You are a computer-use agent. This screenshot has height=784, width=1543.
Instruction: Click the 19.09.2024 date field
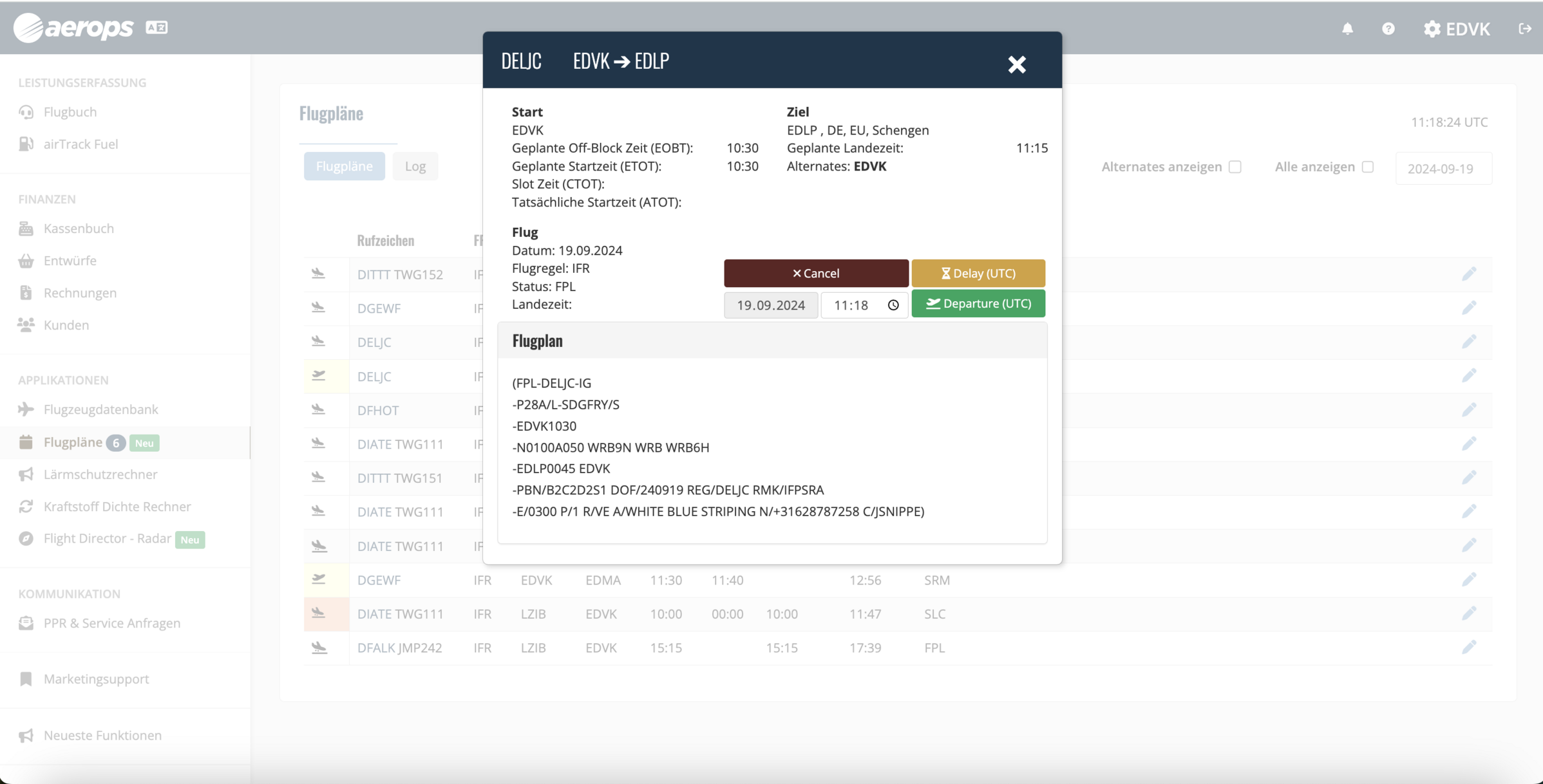coord(771,305)
